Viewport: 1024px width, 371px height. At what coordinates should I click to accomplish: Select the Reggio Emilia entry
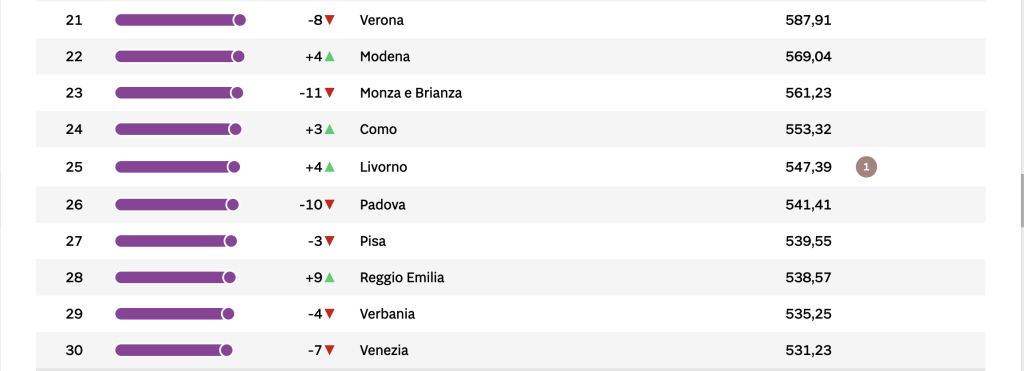402,278
